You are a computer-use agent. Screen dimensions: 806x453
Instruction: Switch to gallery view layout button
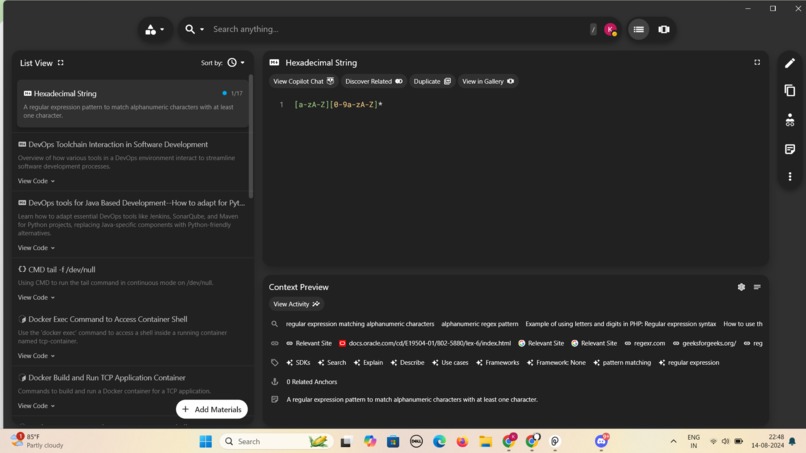point(664,30)
